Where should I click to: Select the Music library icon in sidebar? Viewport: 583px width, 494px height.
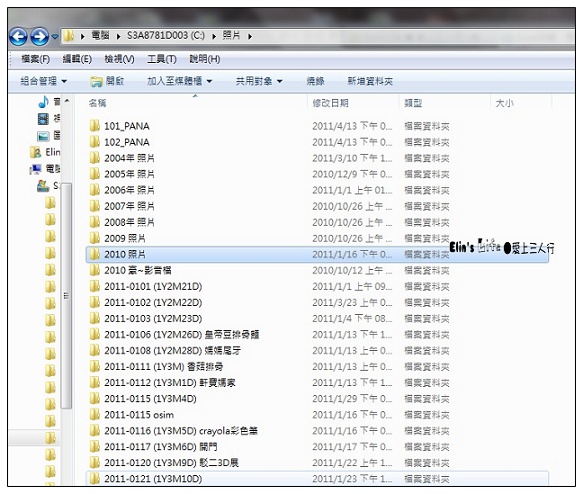pos(44,101)
